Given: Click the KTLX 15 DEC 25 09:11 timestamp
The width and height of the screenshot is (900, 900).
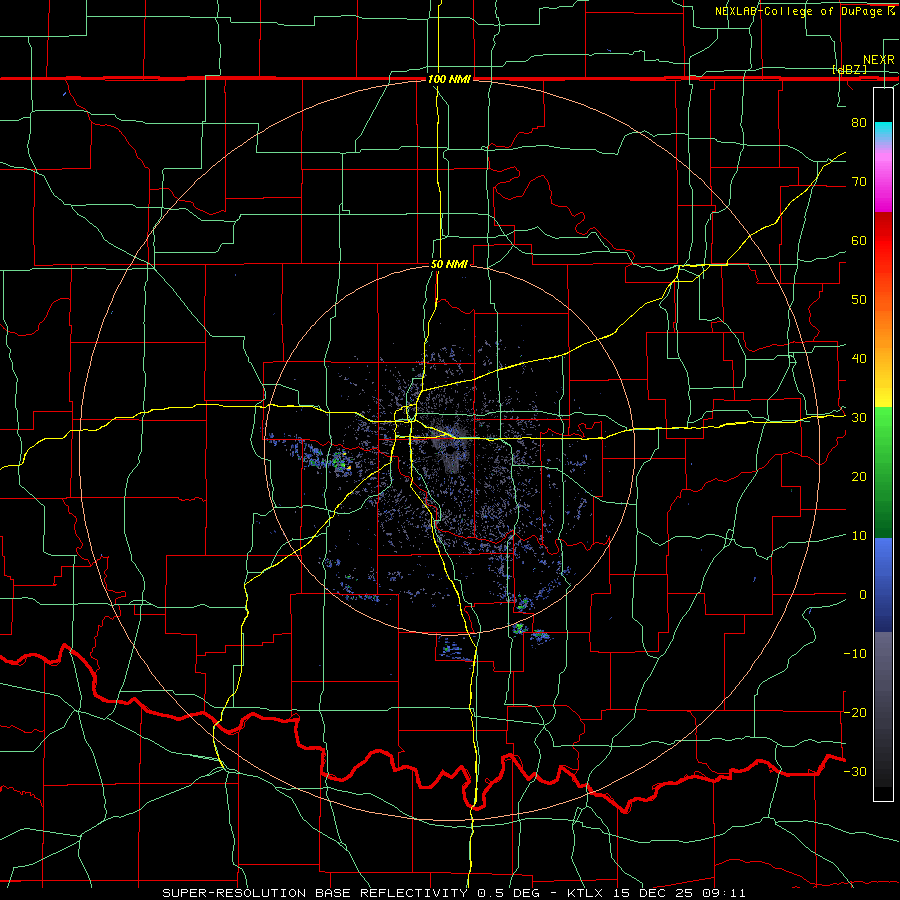Looking at the screenshot, I should click(x=656, y=893).
